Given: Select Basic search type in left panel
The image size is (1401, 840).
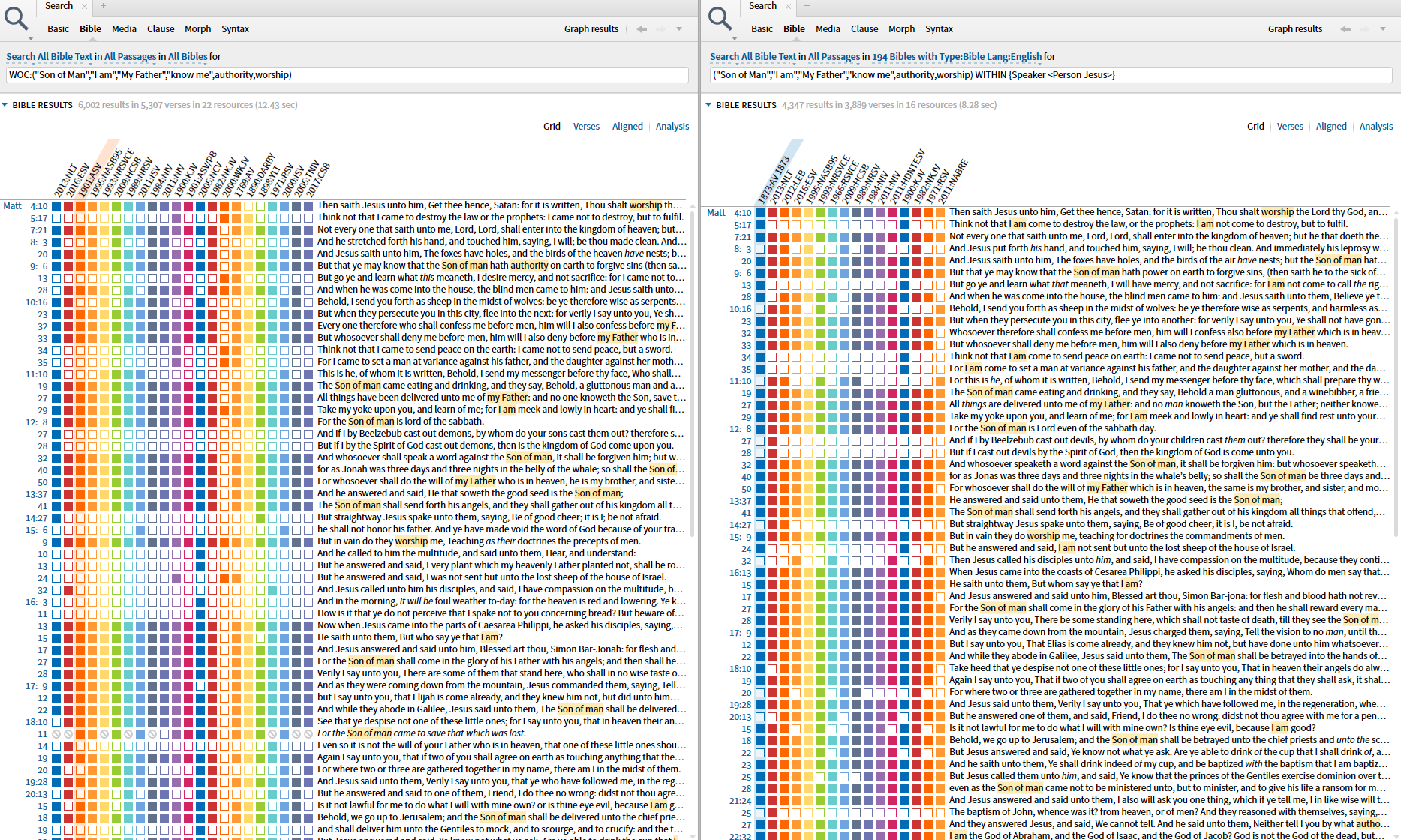Looking at the screenshot, I should (58, 29).
